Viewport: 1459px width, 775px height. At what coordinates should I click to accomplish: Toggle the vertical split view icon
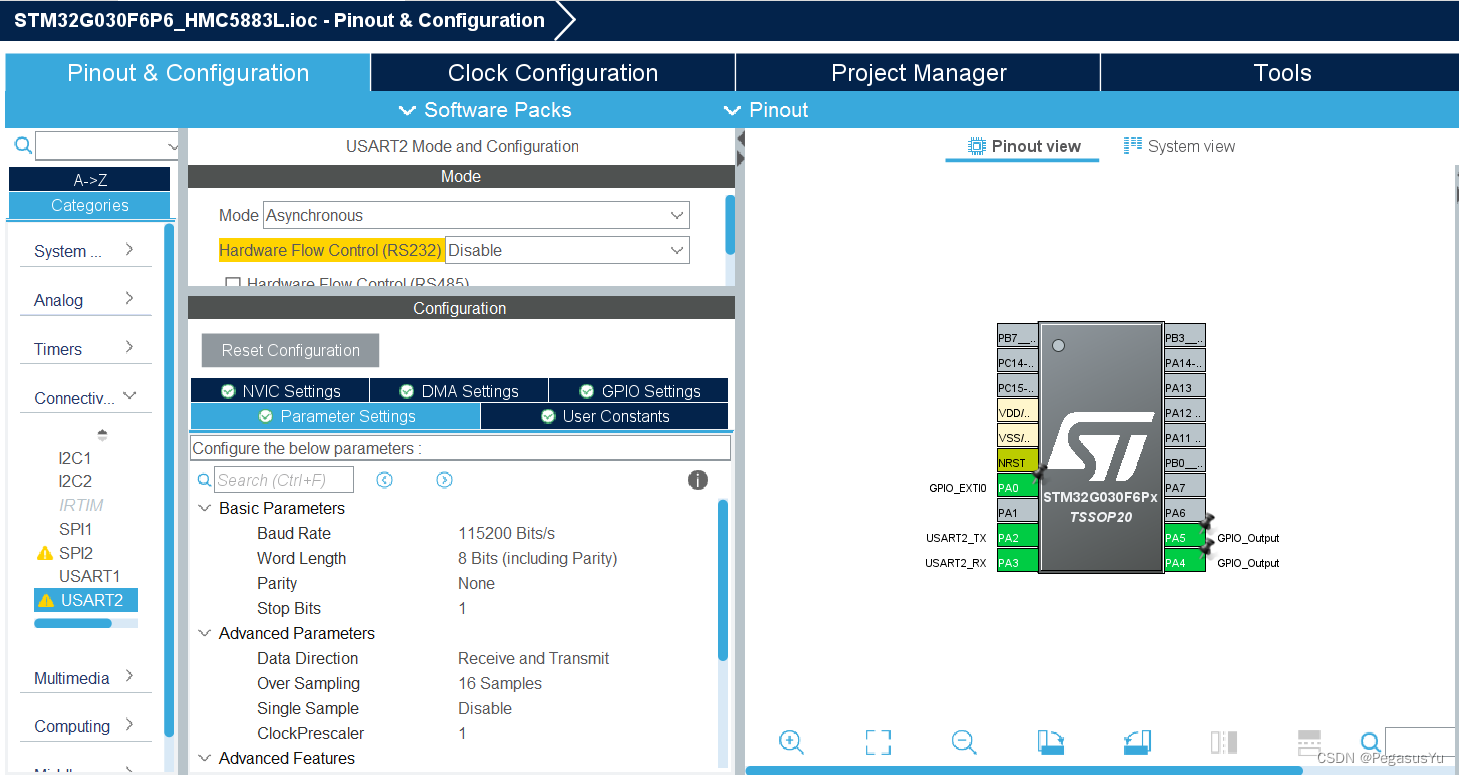tap(1224, 741)
